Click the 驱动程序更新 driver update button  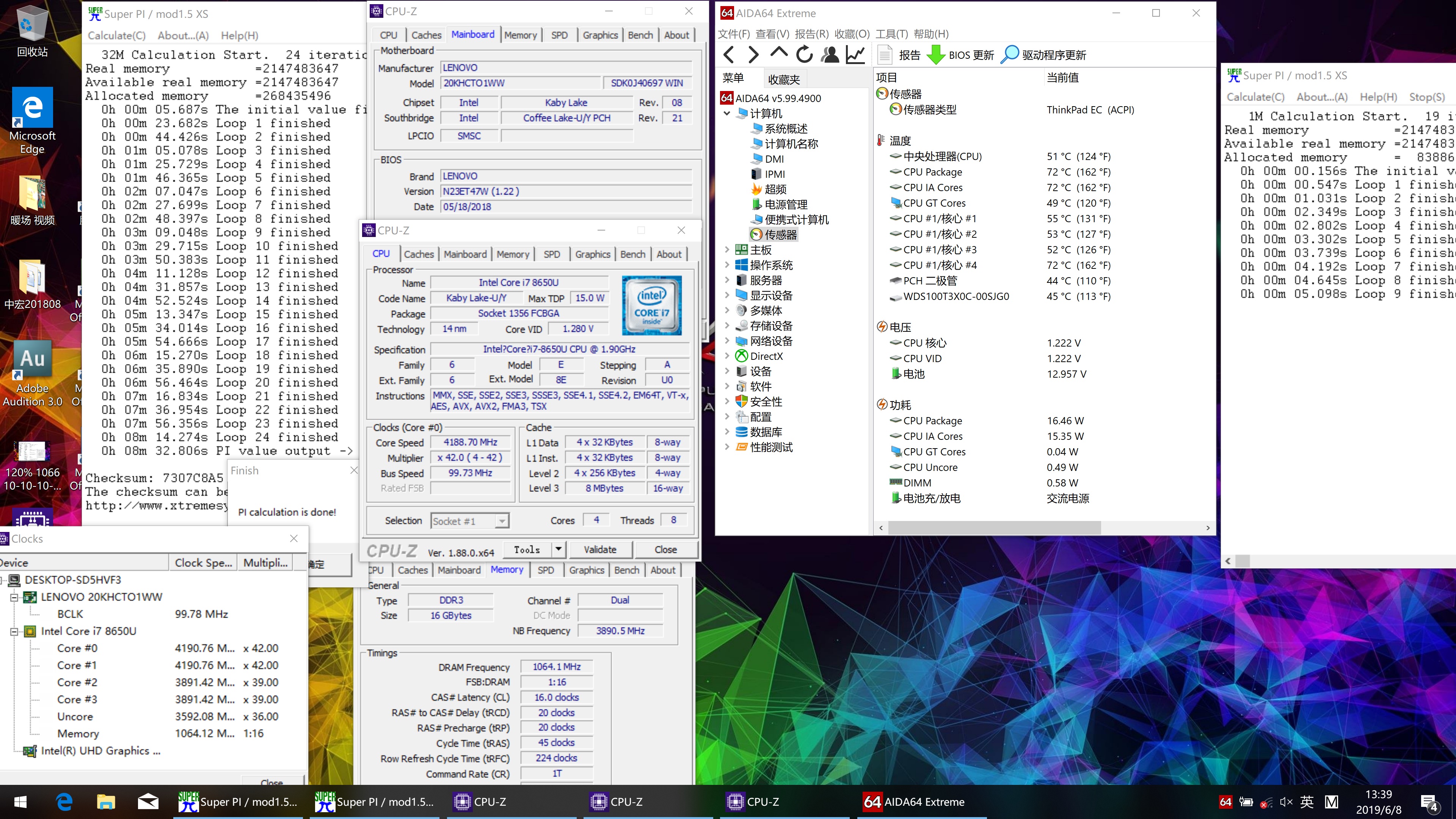click(1043, 55)
